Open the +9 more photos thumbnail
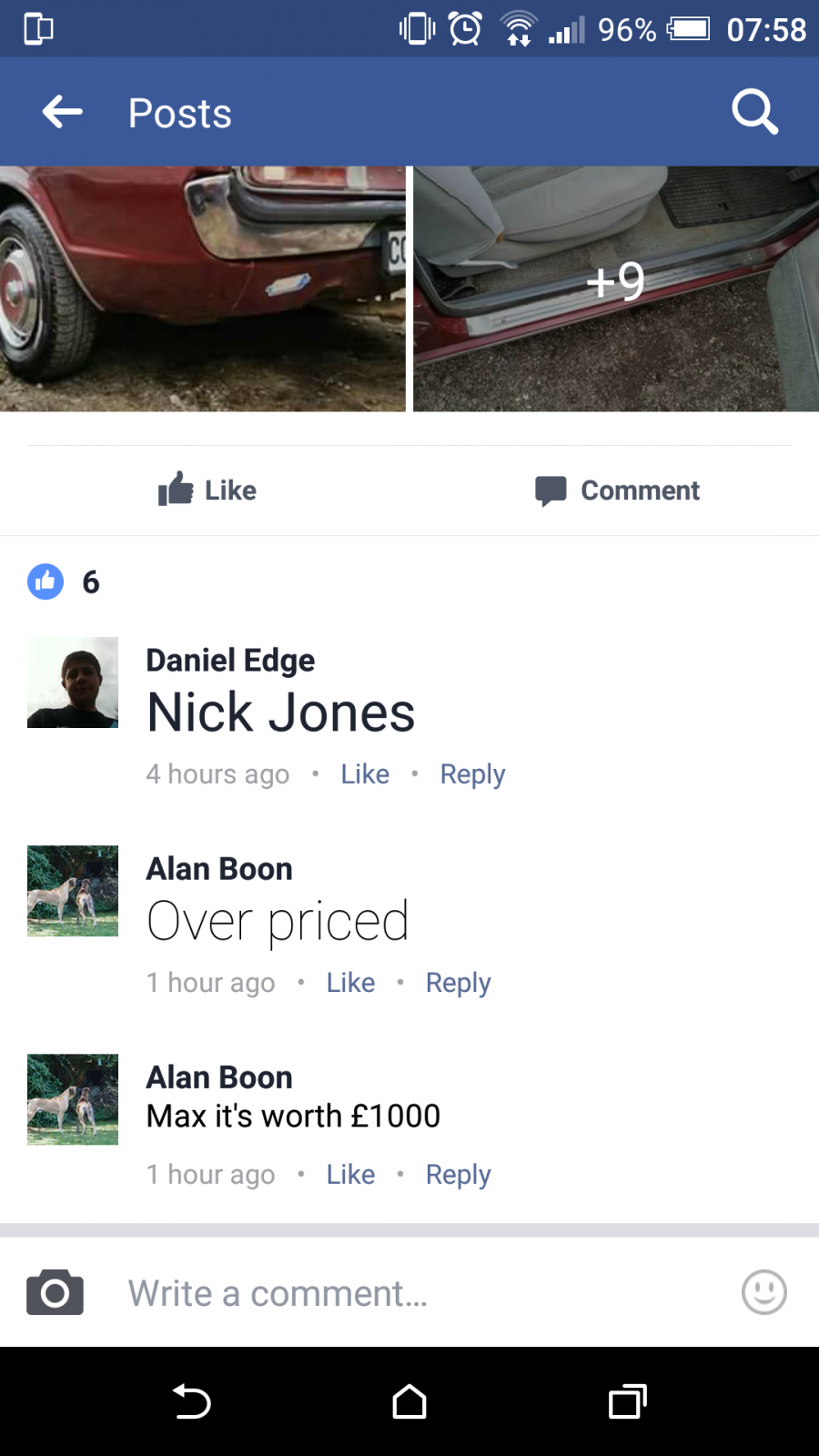 (x=616, y=288)
